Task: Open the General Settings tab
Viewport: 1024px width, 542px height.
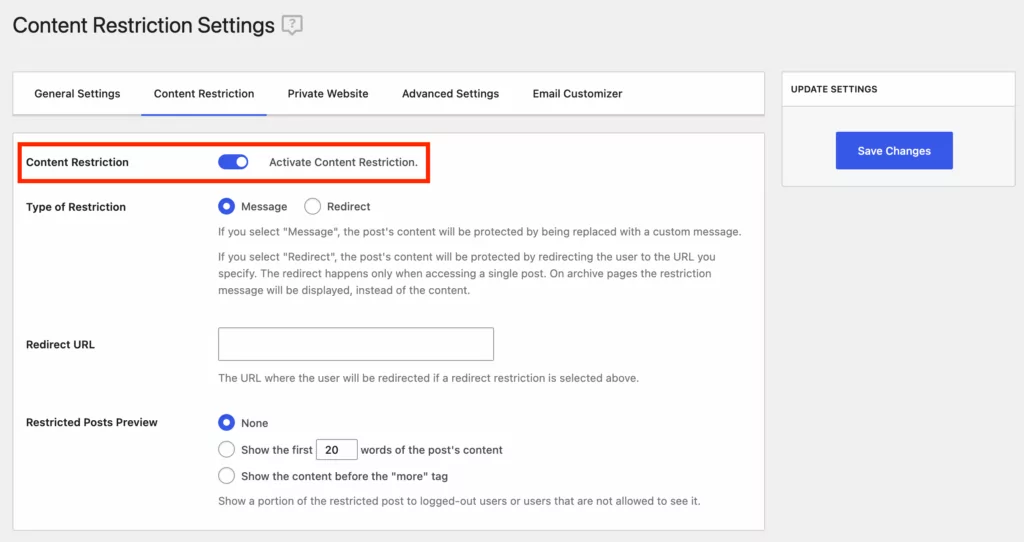Action: tap(77, 93)
